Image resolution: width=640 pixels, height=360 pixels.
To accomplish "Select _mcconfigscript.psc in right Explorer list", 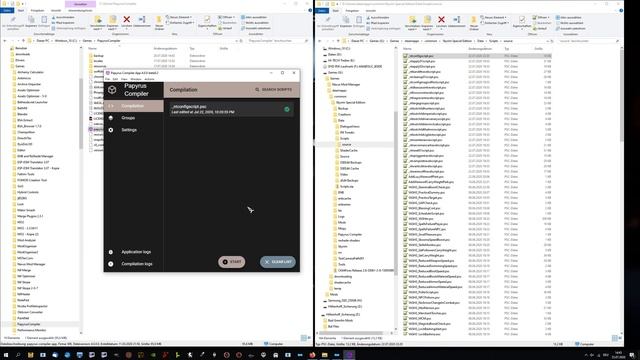I will [x=477, y=56].
